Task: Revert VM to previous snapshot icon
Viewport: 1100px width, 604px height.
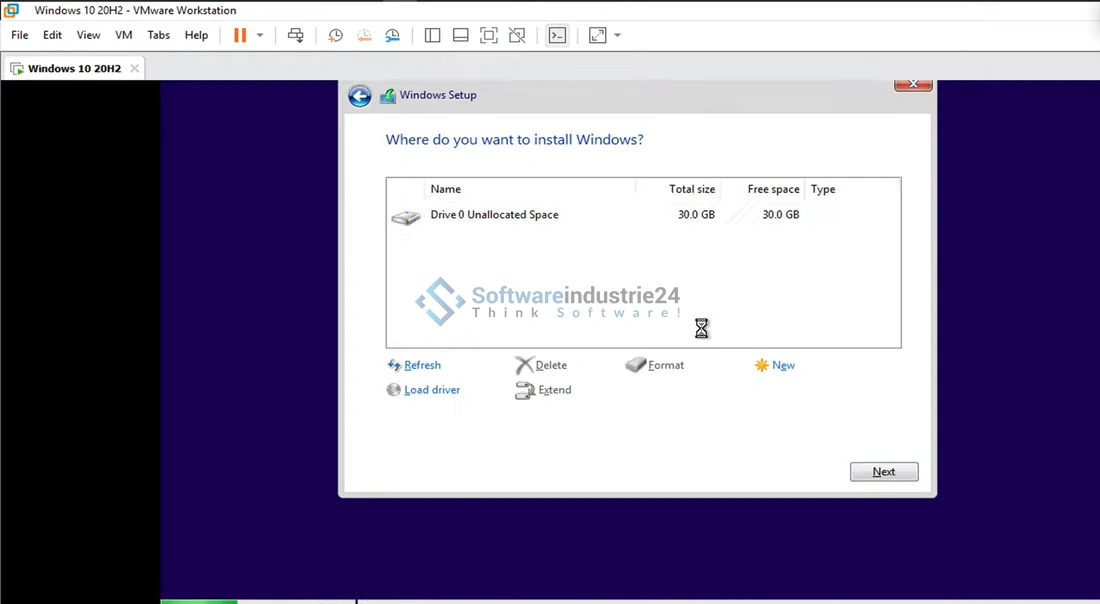Action: pos(364,35)
